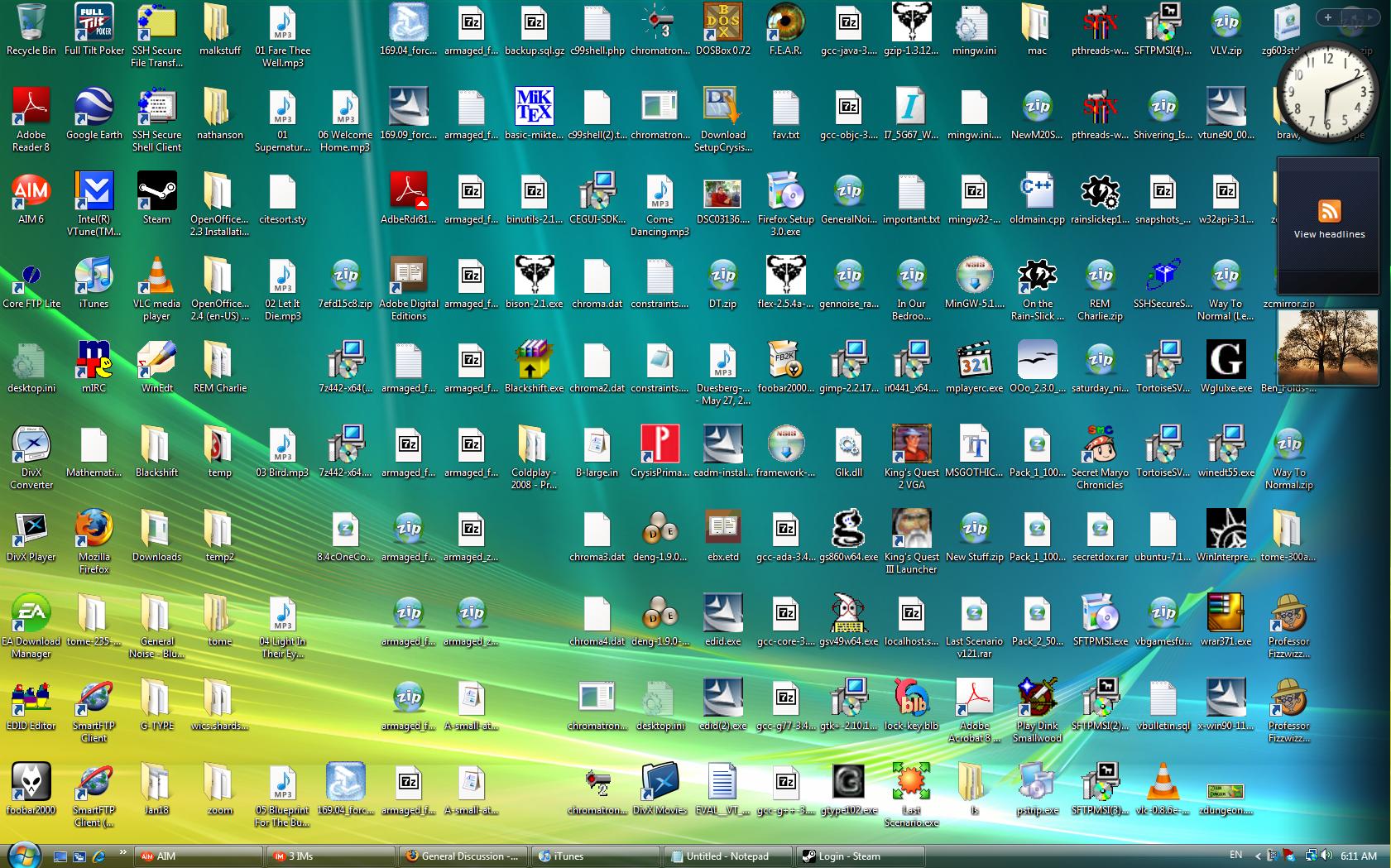Click the tree photo slideshow gadget
This screenshot has height=868, width=1391.
(x=1328, y=348)
